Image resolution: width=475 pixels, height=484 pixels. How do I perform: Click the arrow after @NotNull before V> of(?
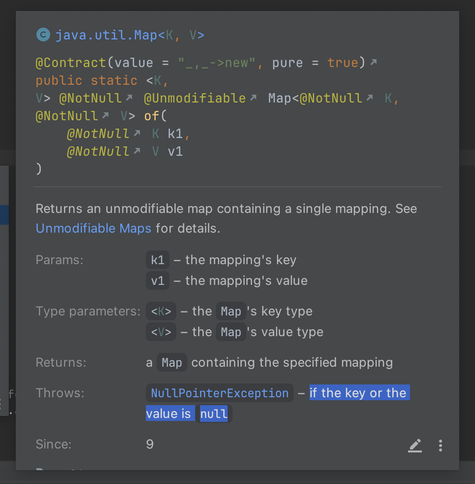coord(105,115)
